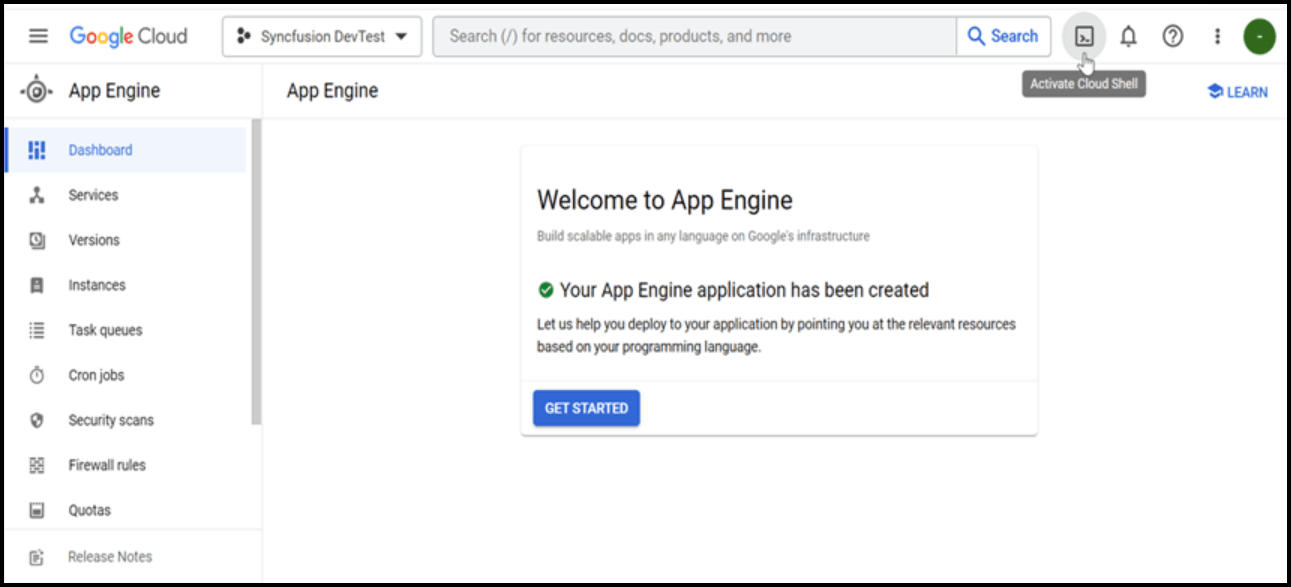1291x587 pixels.
Task: Open Cron jobs page
Action: 96,375
